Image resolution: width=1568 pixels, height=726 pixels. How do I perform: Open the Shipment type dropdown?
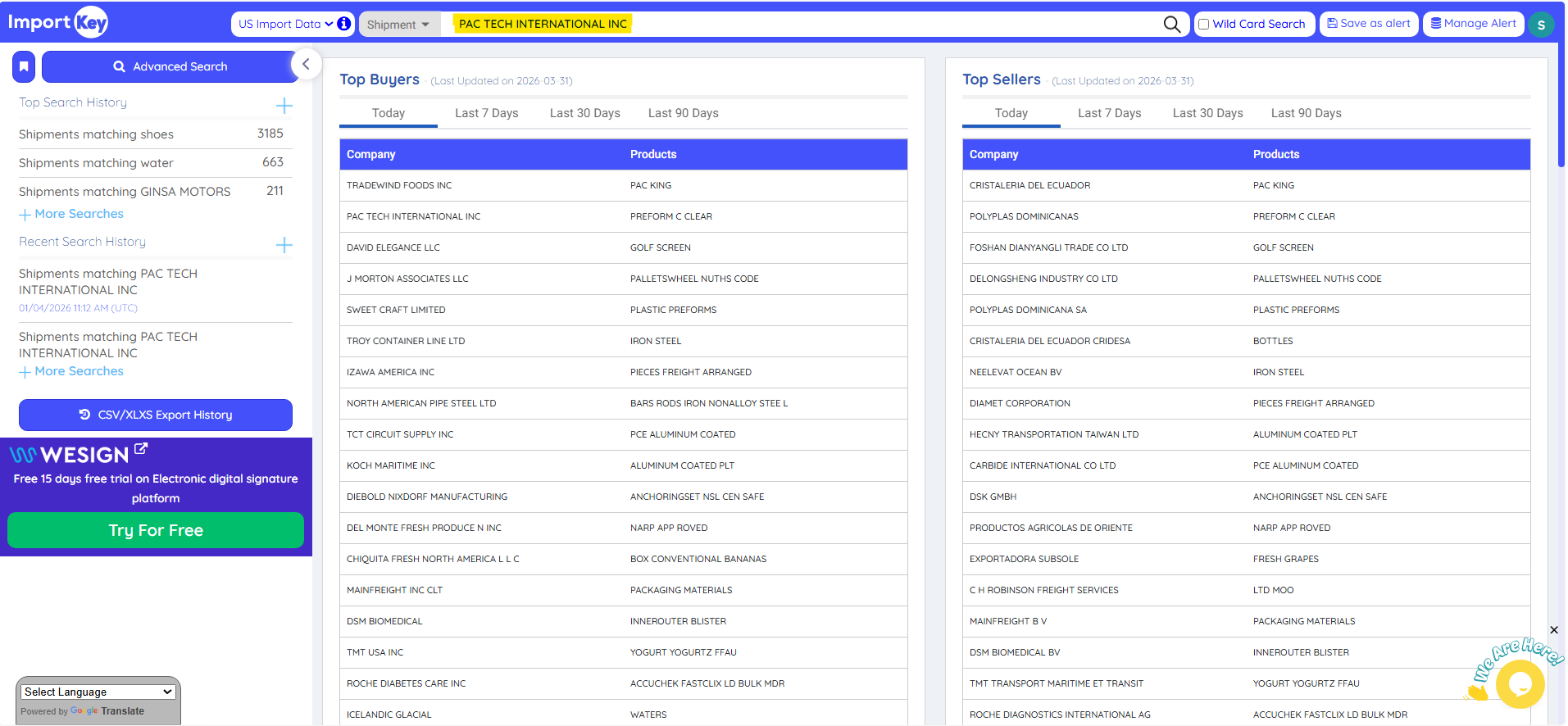(398, 25)
